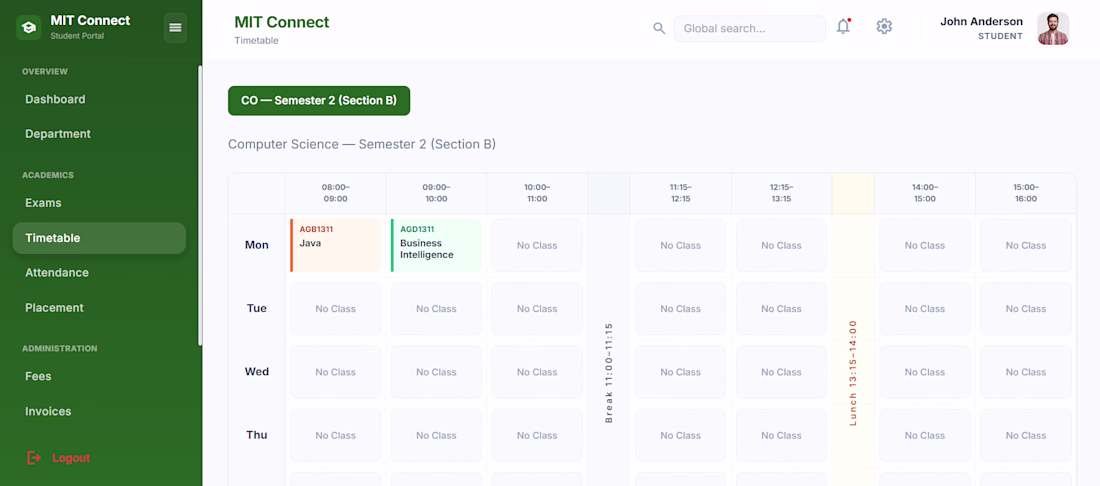1100x486 pixels.
Task: Click the Lunch 13:15–14:00 vertical label
Action: pyautogui.click(x=853, y=373)
